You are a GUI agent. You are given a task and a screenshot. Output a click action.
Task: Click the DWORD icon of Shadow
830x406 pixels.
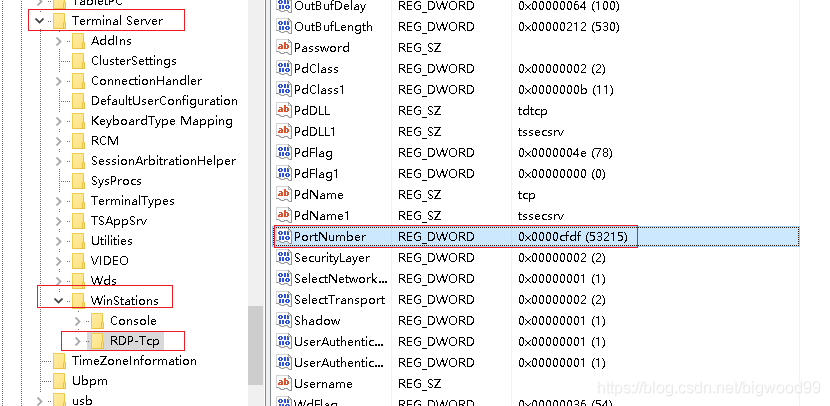coord(284,320)
